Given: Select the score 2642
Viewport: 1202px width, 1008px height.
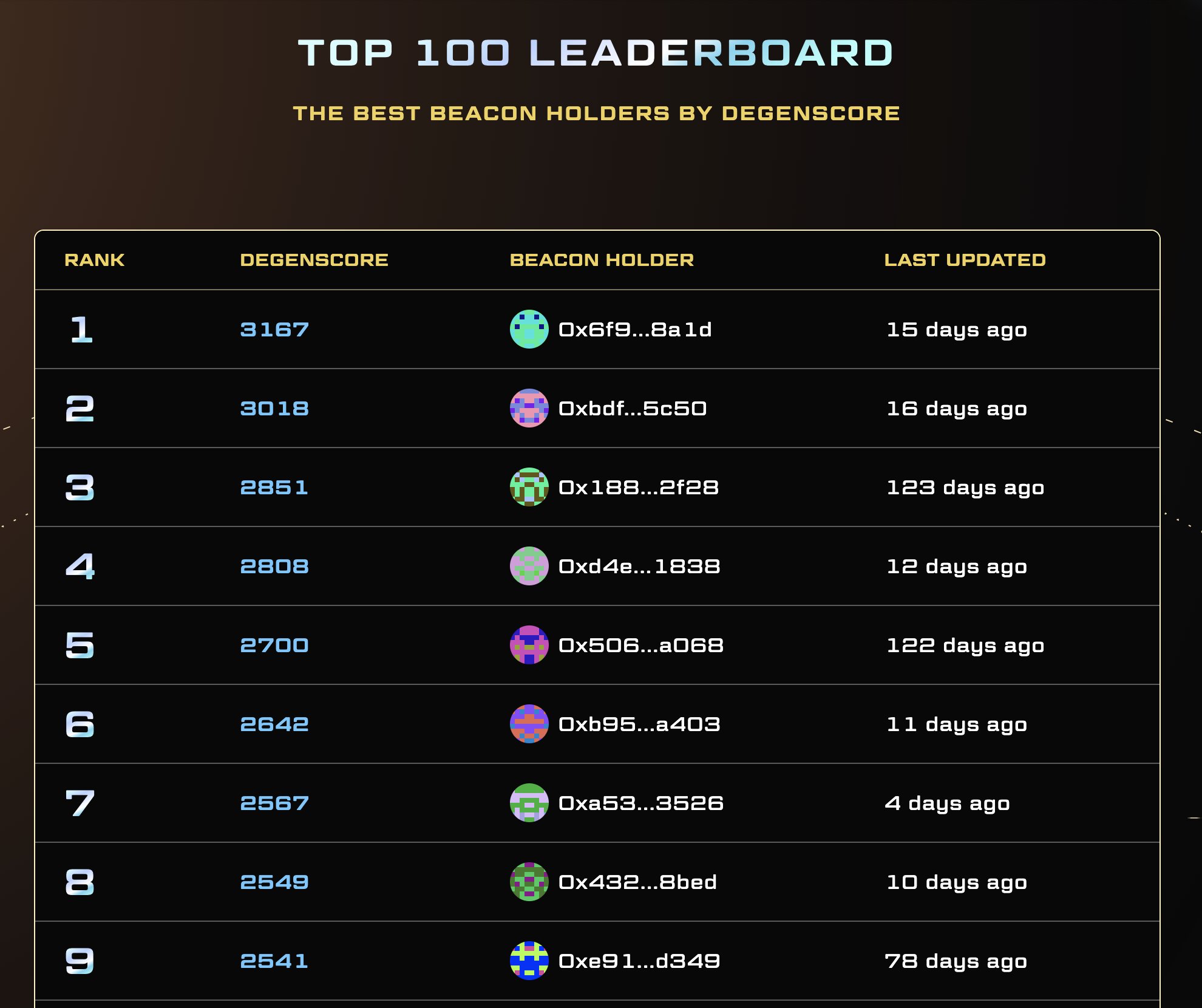Looking at the screenshot, I should pyautogui.click(x=274, y=724).
